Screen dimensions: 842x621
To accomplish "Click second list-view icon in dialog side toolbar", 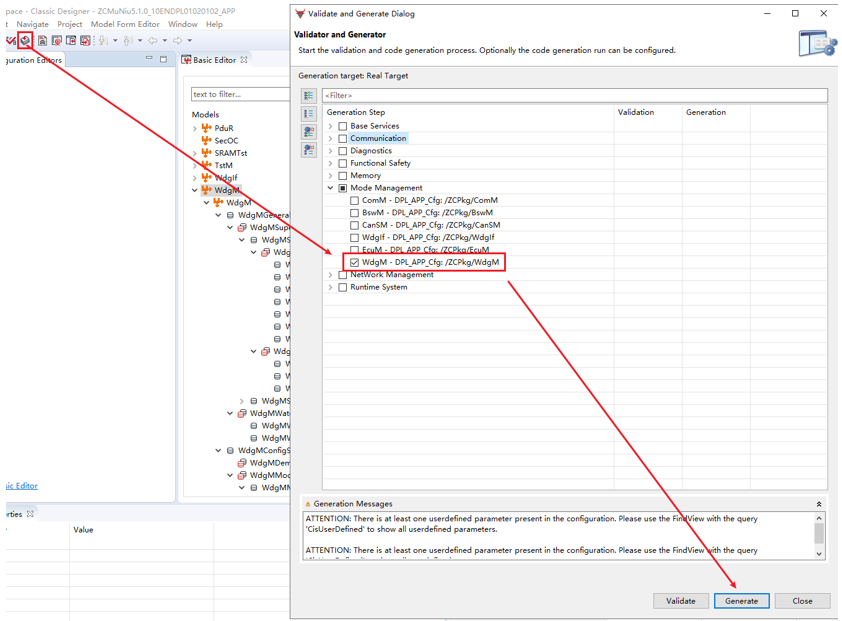I will pyautogui.click(x=309, y=113).
